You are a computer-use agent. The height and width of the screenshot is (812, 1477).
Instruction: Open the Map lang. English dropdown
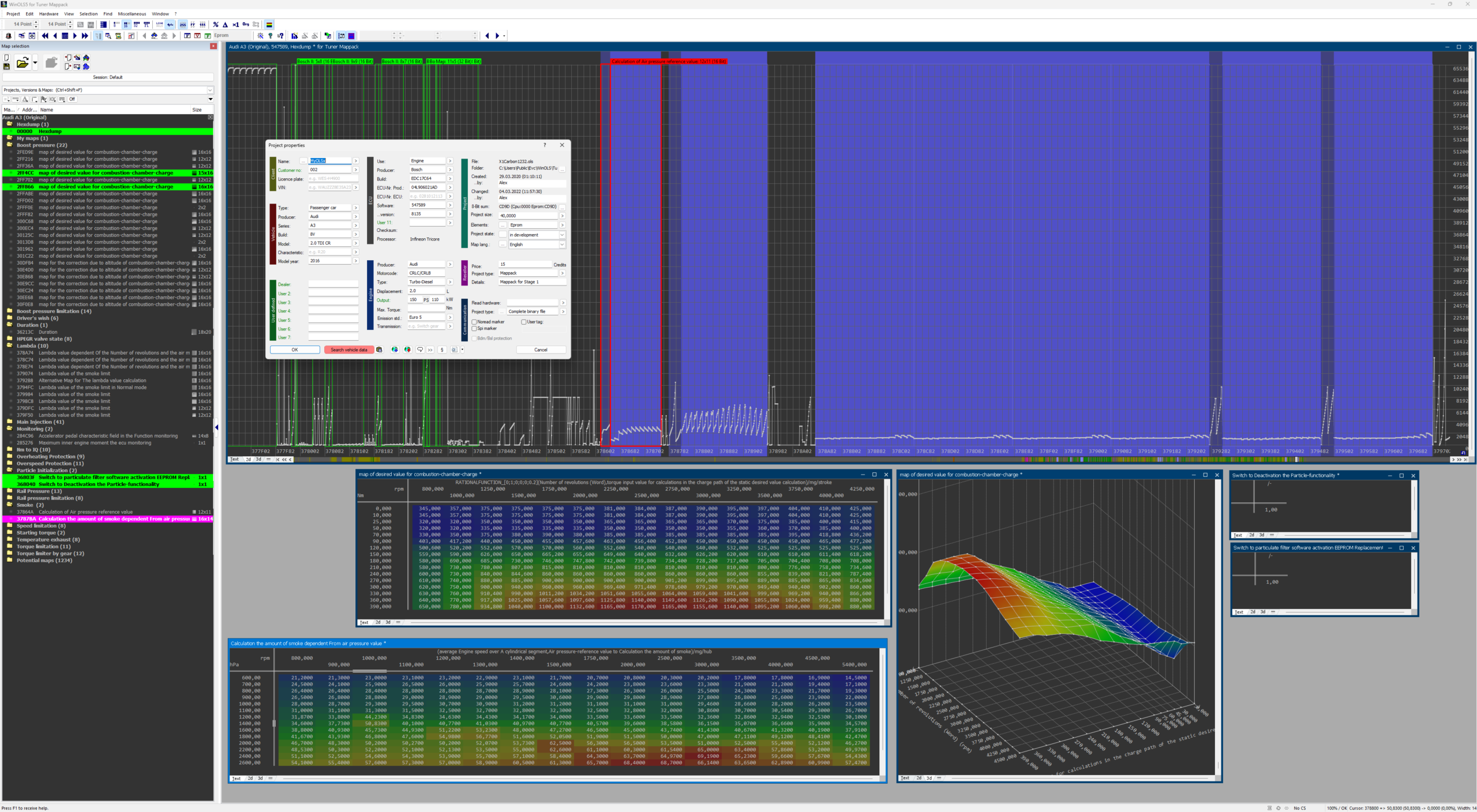[561, 245]
